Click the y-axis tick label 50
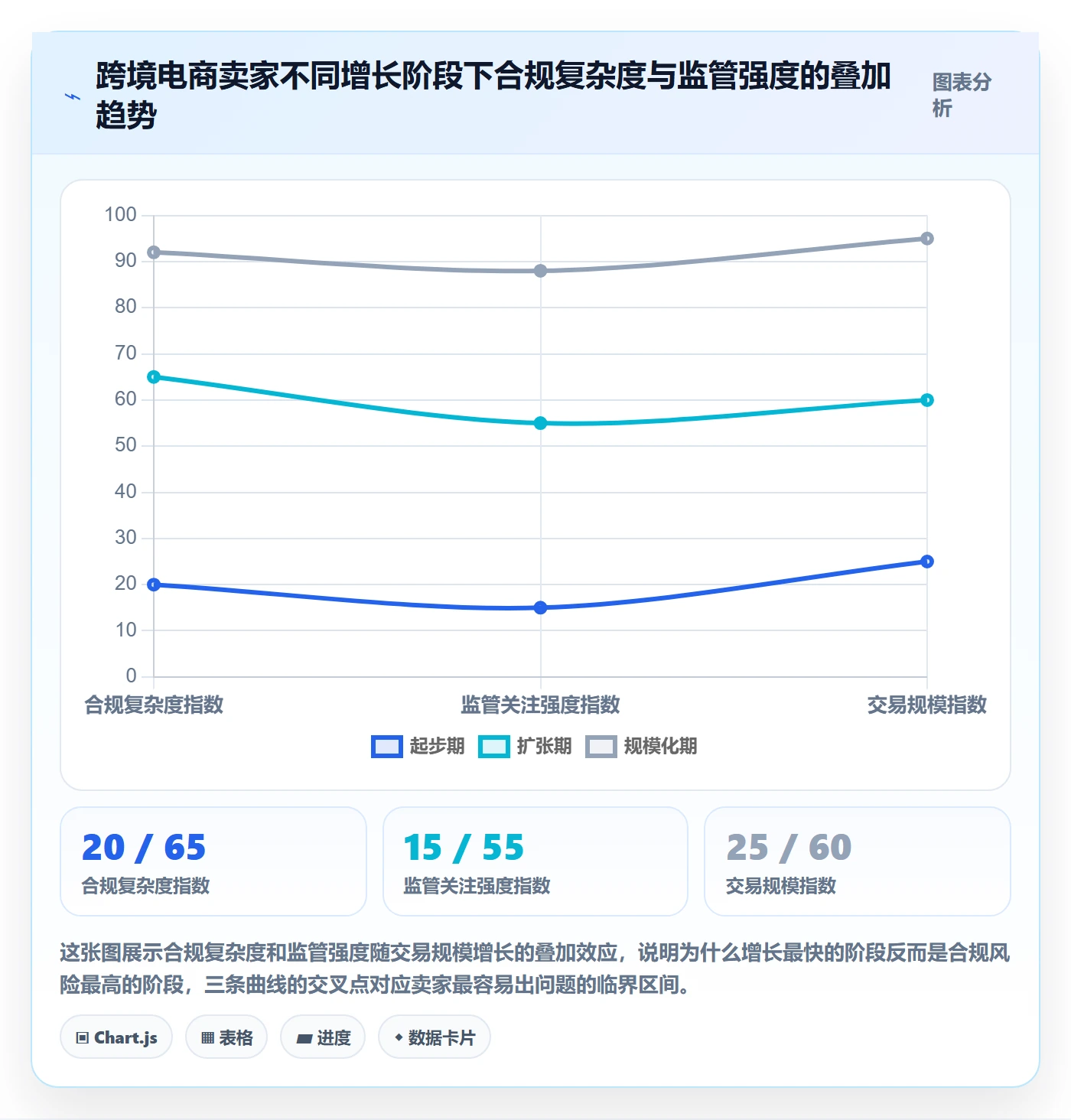 coord(126,445)
